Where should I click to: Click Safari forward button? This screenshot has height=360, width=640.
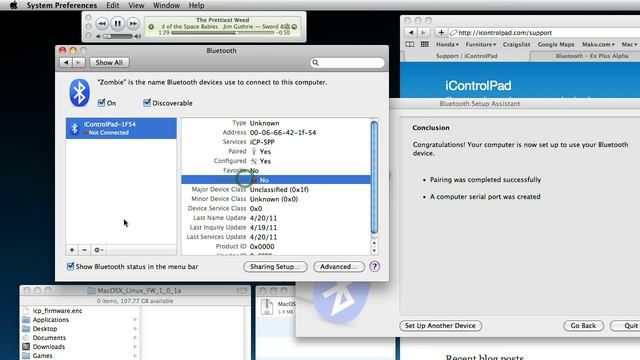[x=423, y=32]
